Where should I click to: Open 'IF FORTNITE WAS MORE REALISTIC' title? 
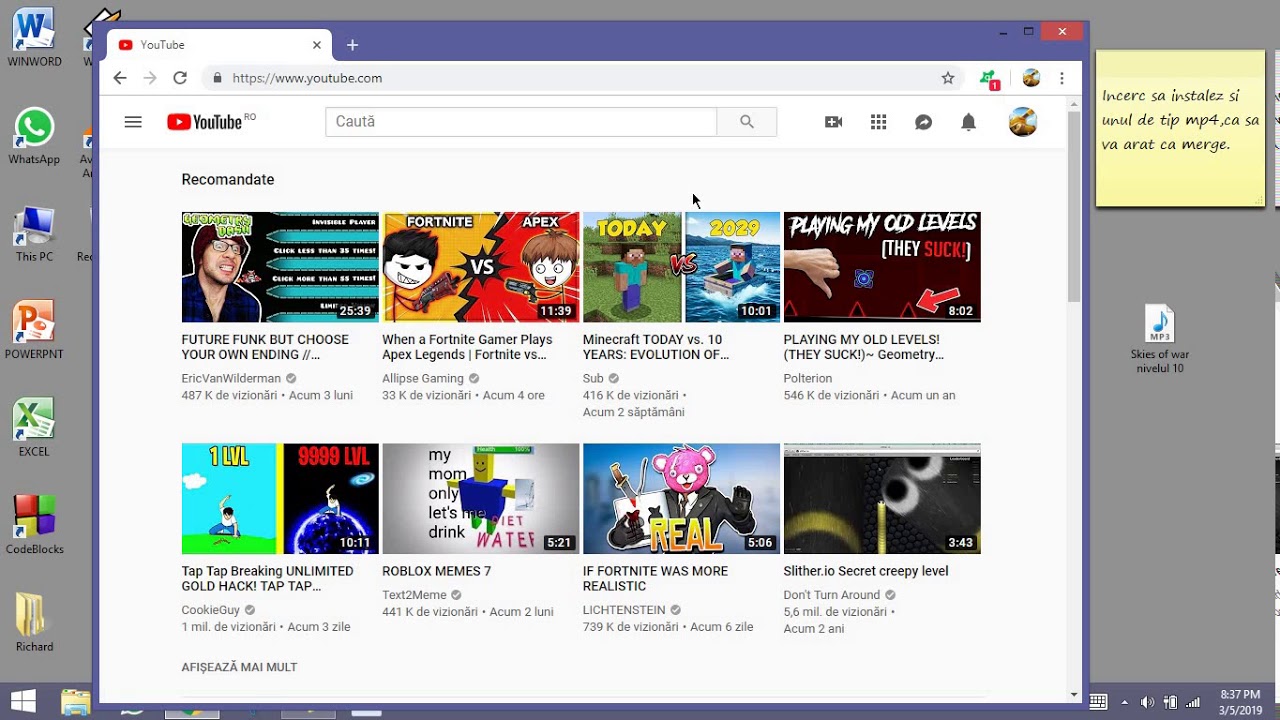pyautogui.click(x=656, y=579)
